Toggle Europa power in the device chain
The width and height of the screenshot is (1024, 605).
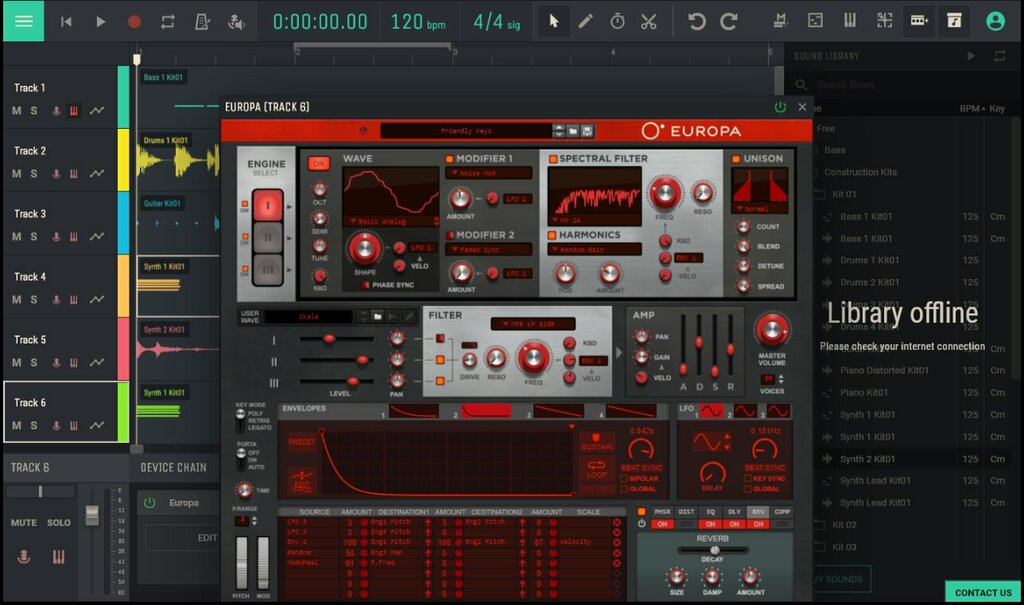click(150, 502)
